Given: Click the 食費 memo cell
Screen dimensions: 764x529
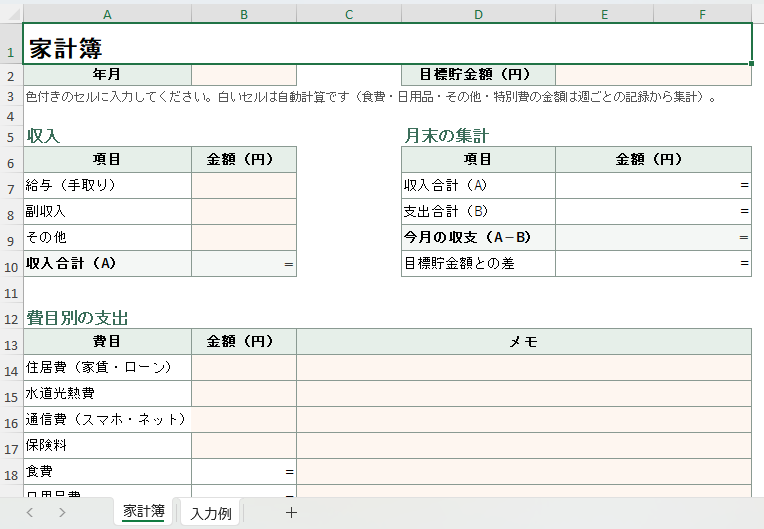Looking at the screenshot, I should [524, 472].
